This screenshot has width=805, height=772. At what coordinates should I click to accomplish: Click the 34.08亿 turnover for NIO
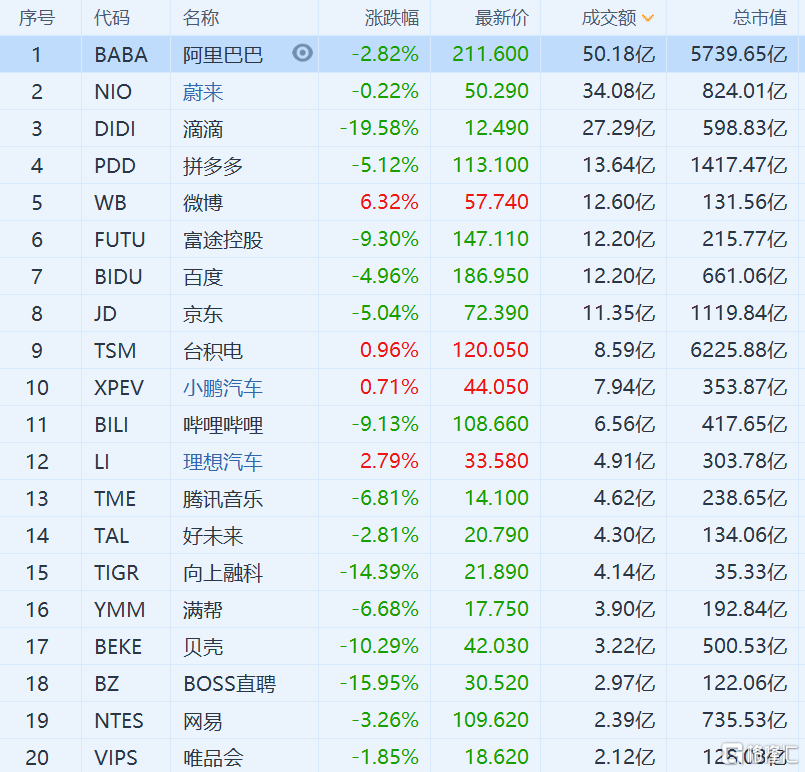(619, 91)
